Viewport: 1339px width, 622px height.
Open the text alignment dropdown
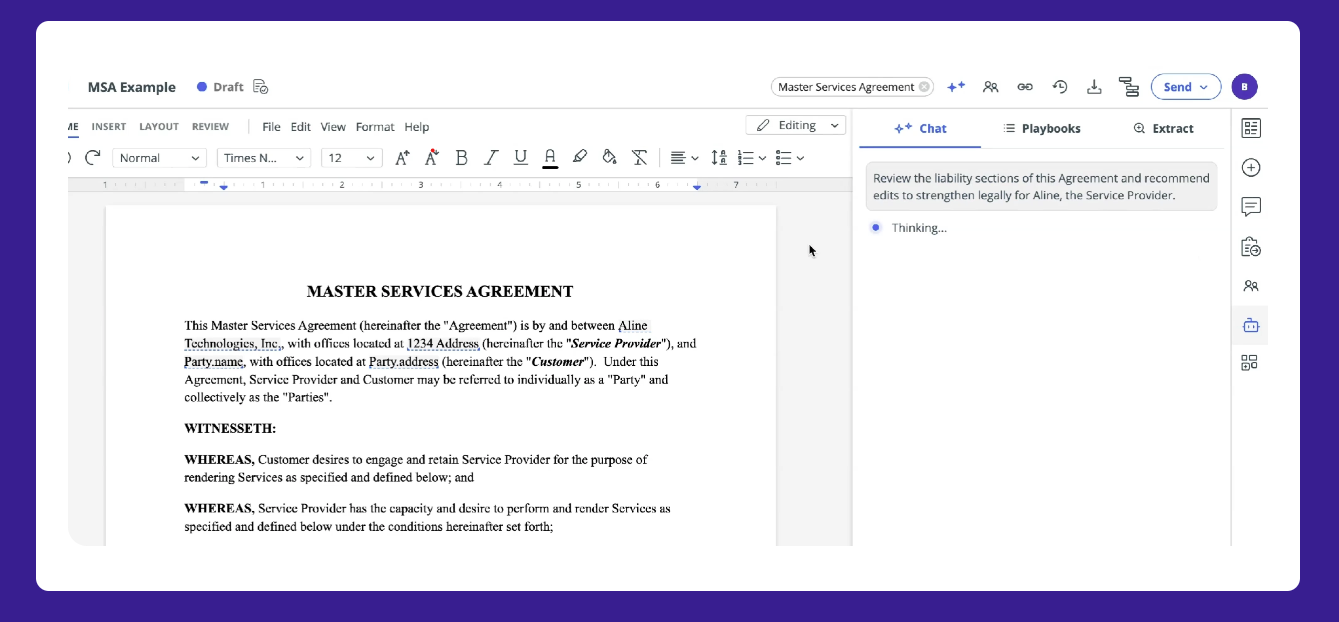(x=684, y=157)
